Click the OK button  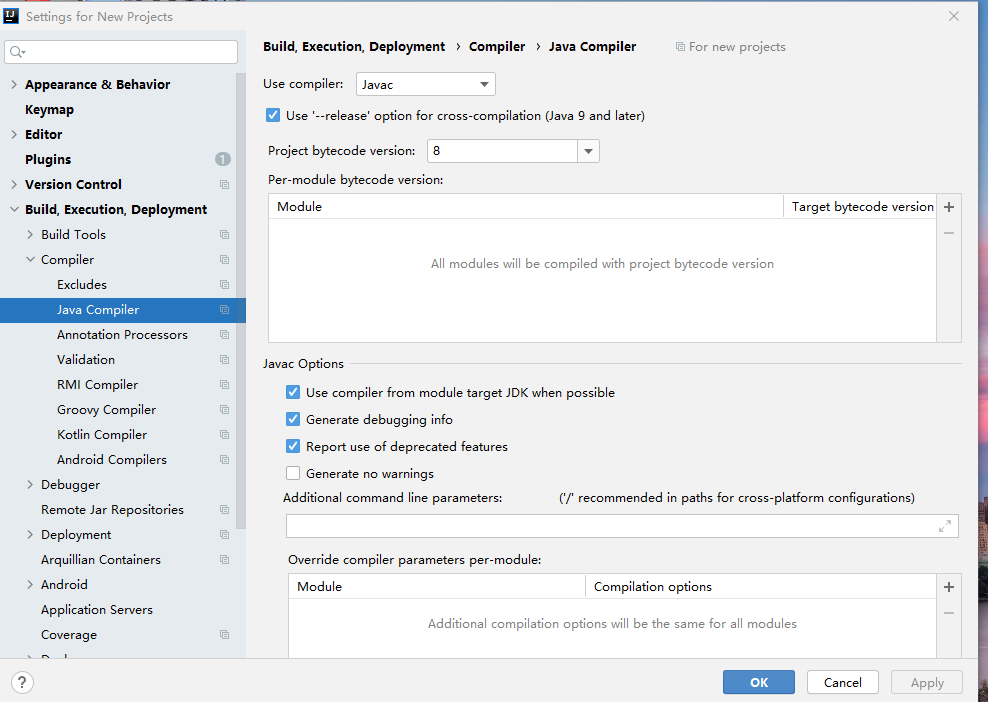pos(759,682)
